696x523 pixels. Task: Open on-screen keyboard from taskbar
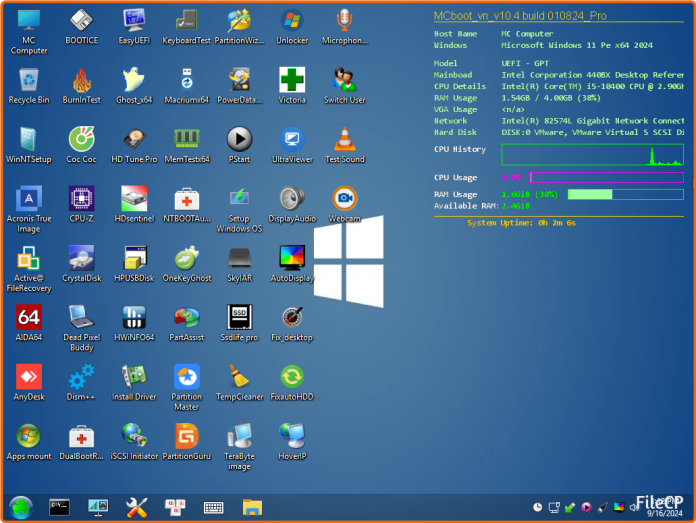tap(214, 507)
